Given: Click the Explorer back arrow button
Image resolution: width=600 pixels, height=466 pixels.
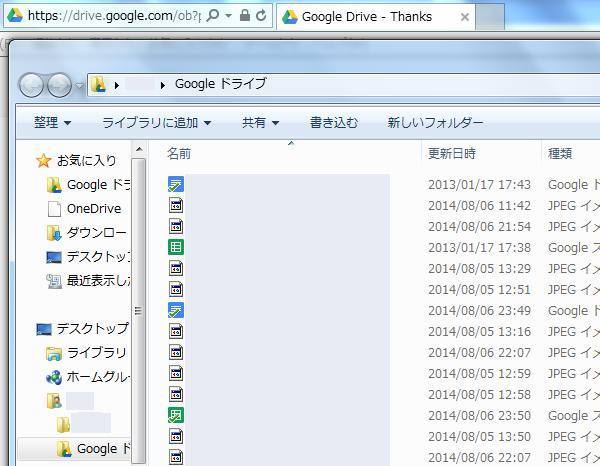Looking at the screenshot, I should 32,85.
